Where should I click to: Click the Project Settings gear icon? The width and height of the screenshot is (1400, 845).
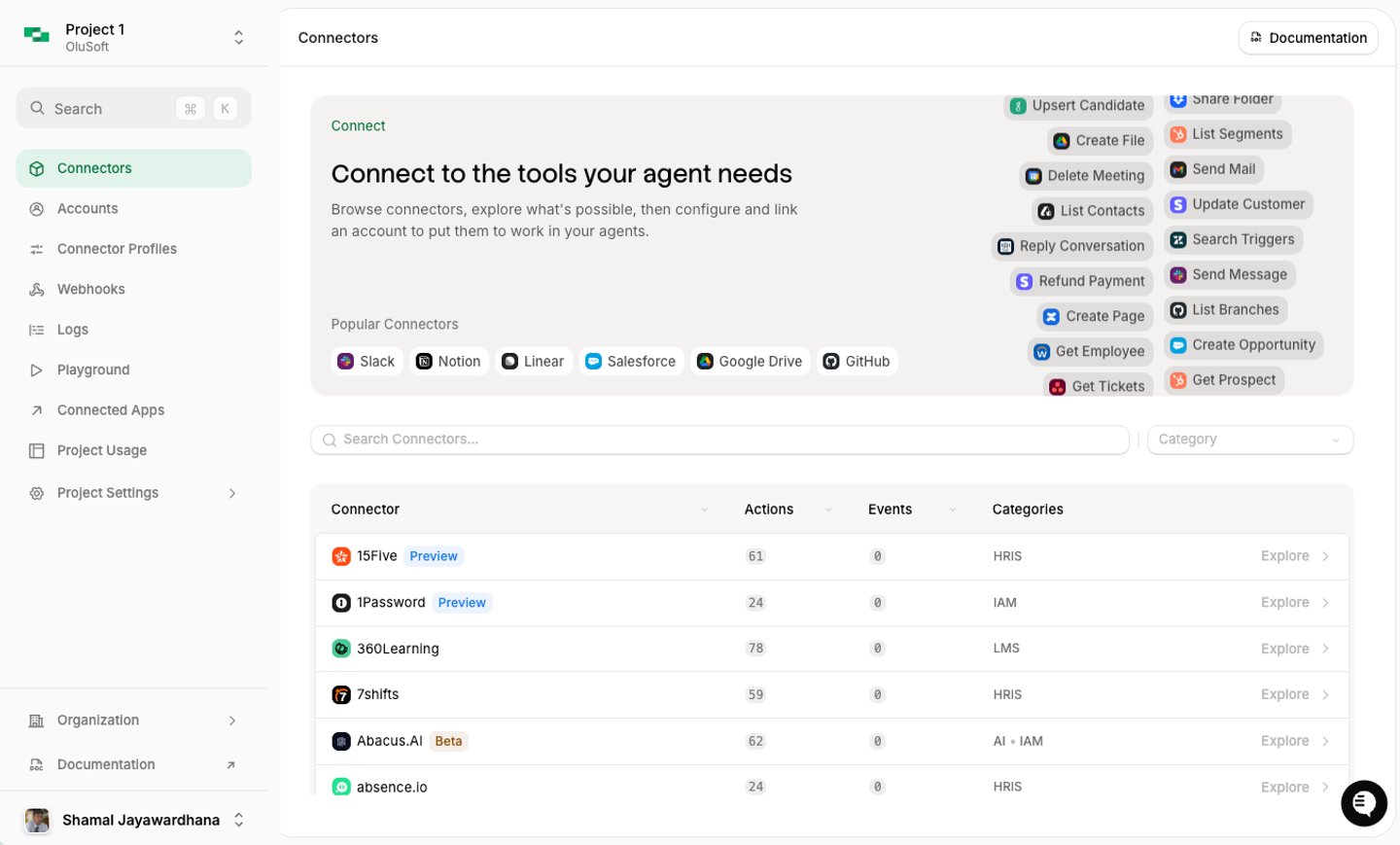(x=37, y=493)
